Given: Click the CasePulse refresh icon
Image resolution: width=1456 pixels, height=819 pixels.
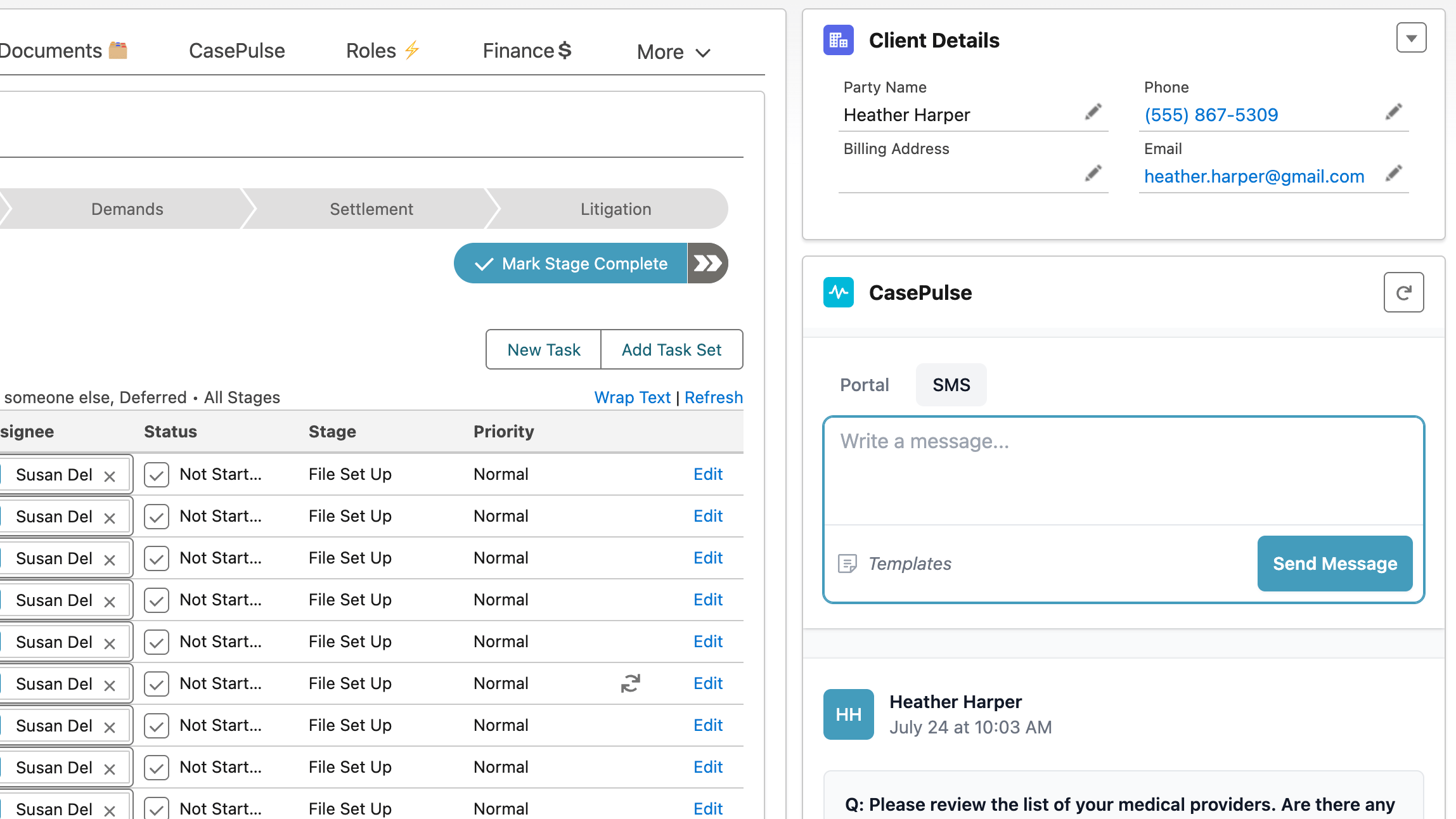Looking at the screenshot, I should (1403, 292).
